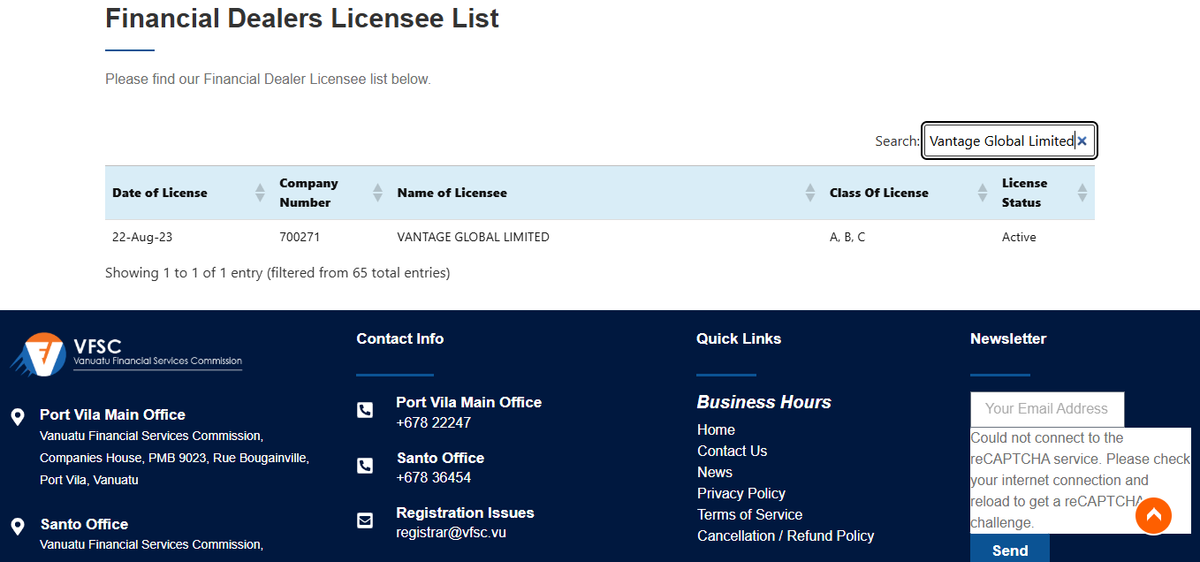Click the Name of Licensee column header

452,193
